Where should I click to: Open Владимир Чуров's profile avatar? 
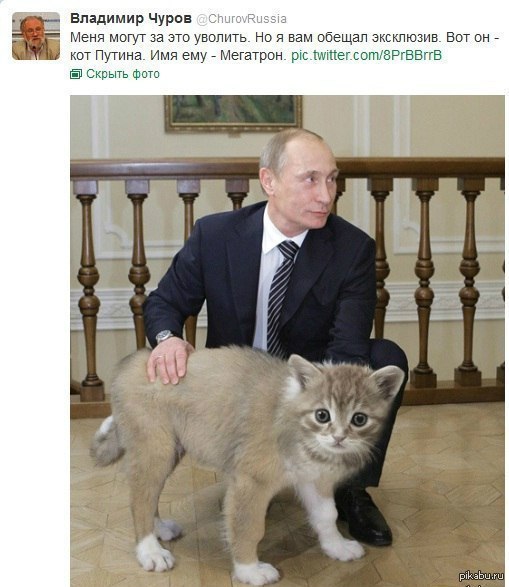36,36
